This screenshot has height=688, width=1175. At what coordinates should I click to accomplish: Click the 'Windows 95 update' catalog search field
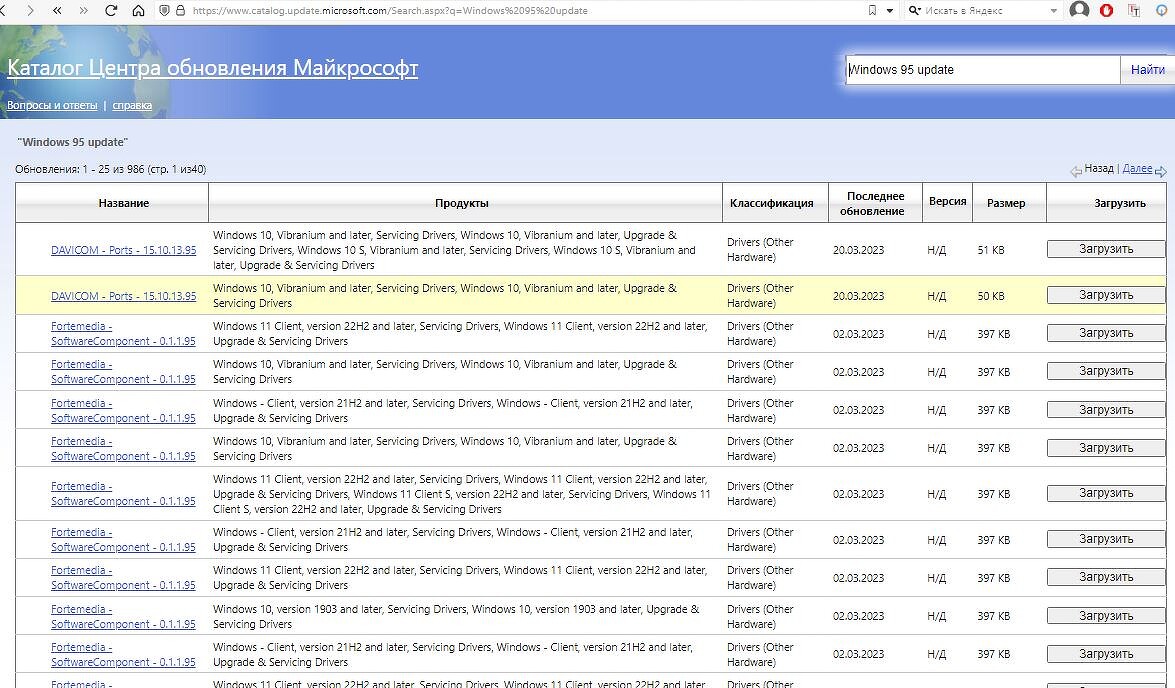(x=982, y=70)
